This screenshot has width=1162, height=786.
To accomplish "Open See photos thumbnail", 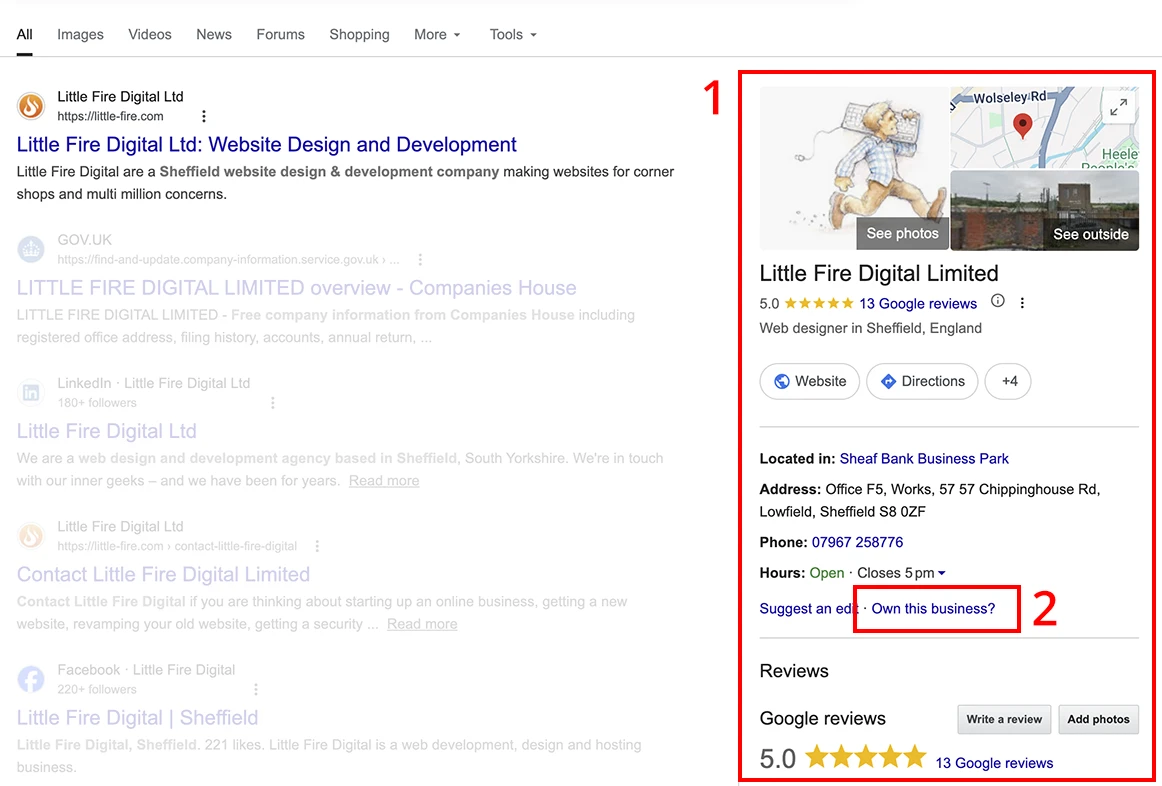I will pyautogui.click(x=854, y=168).
